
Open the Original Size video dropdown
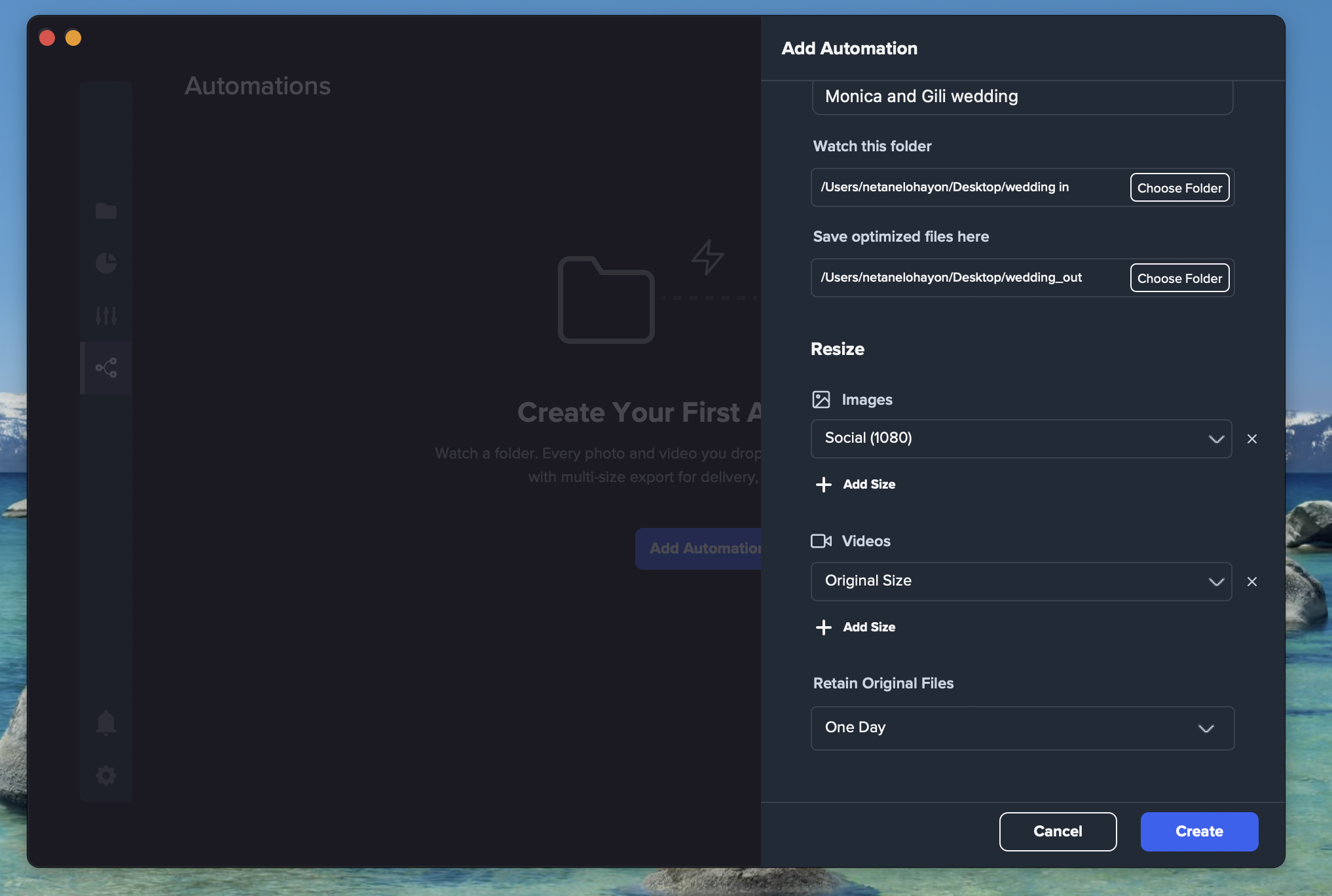[x=1022, y=582]
